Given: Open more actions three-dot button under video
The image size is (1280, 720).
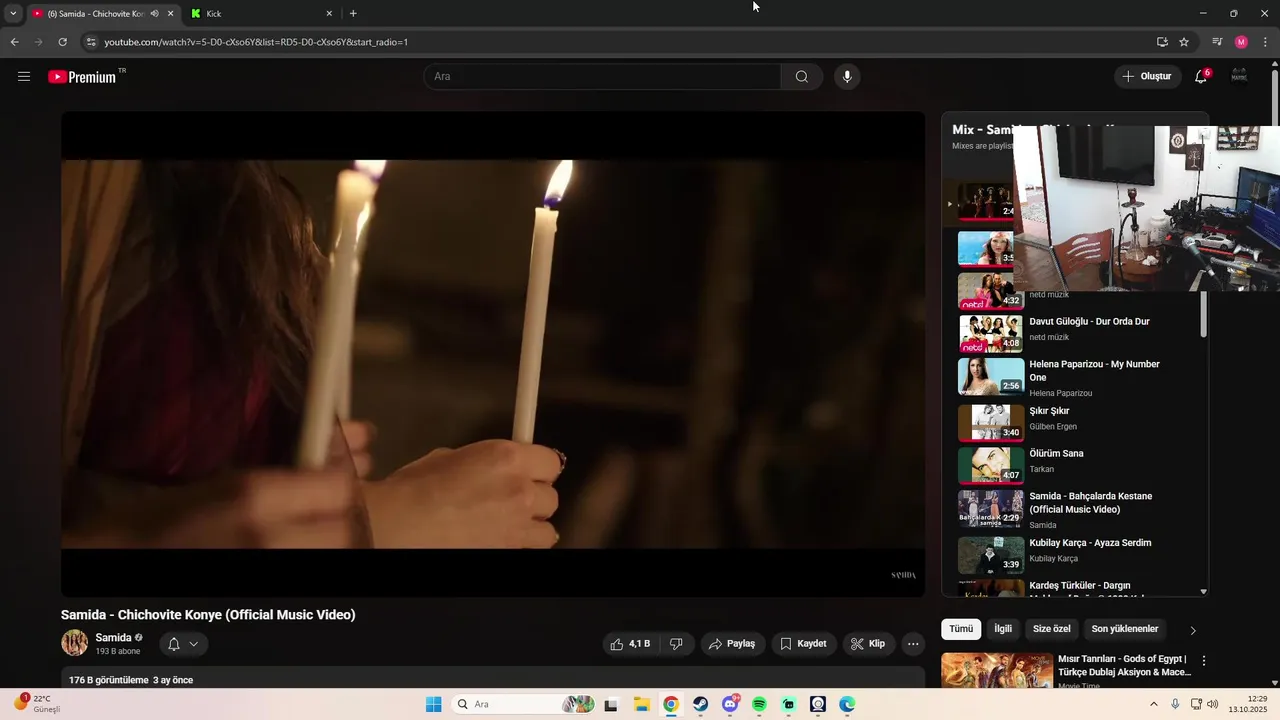Looking at the screenshot, I should pyautogui.click(x=913, y=644).
